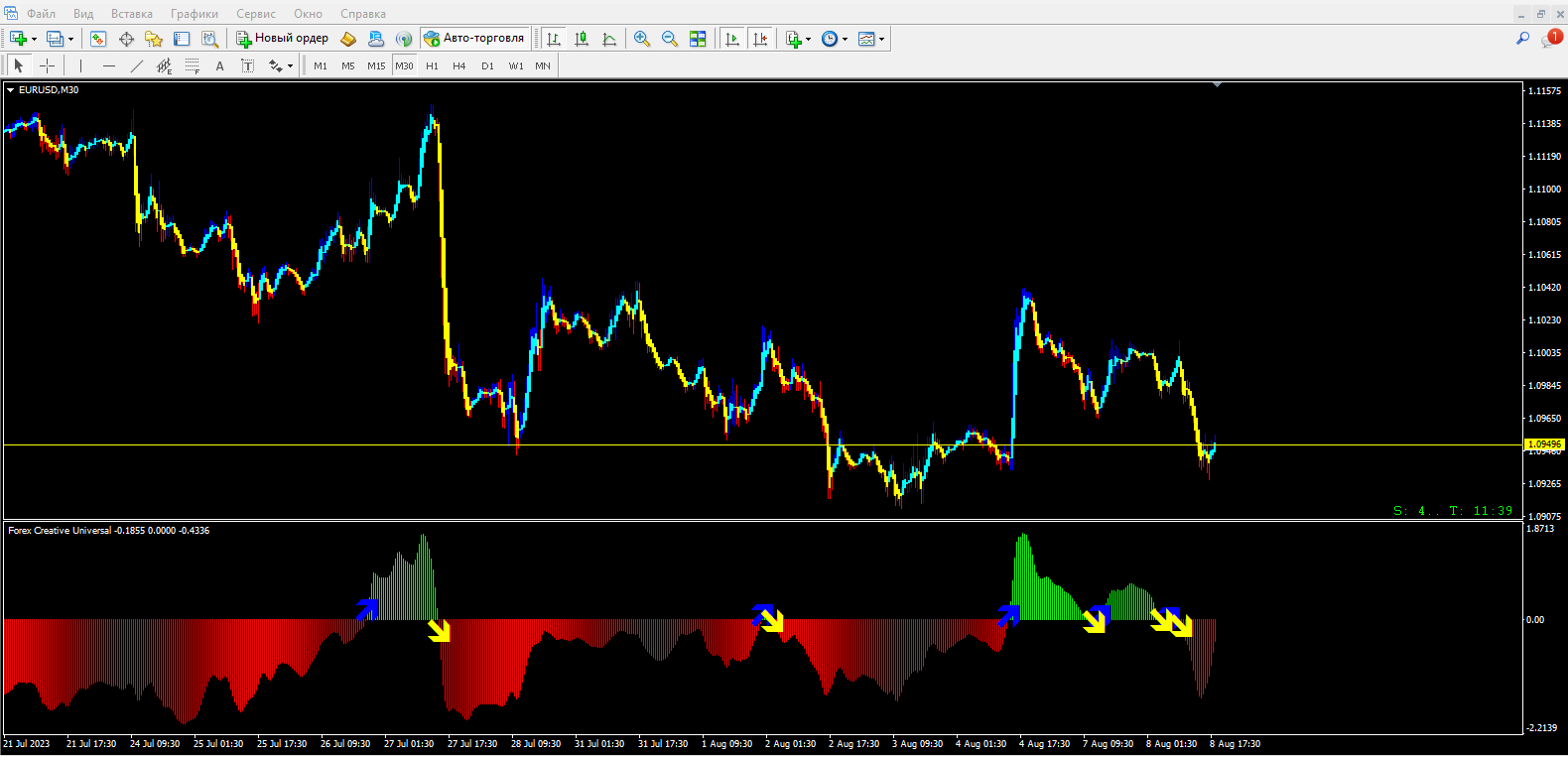The height and width of the screenshot is (757, 1568).
Task: Open the Сервис menu
Action: [256, 14]
